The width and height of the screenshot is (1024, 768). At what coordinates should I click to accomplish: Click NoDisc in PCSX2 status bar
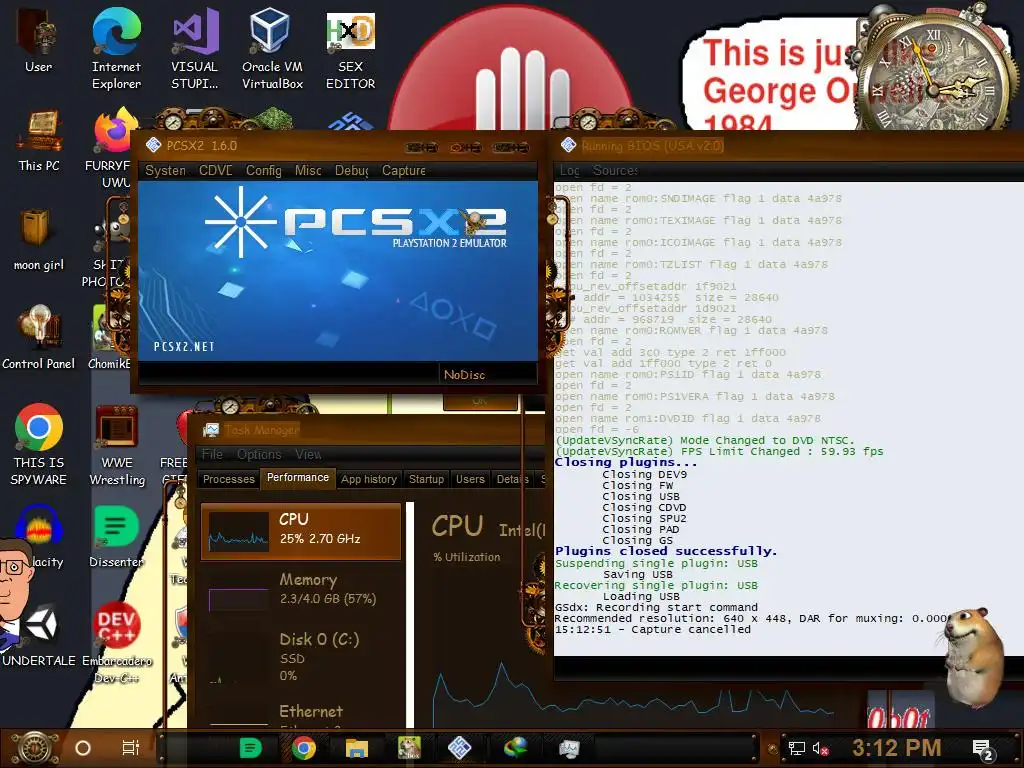coord(464,375)
